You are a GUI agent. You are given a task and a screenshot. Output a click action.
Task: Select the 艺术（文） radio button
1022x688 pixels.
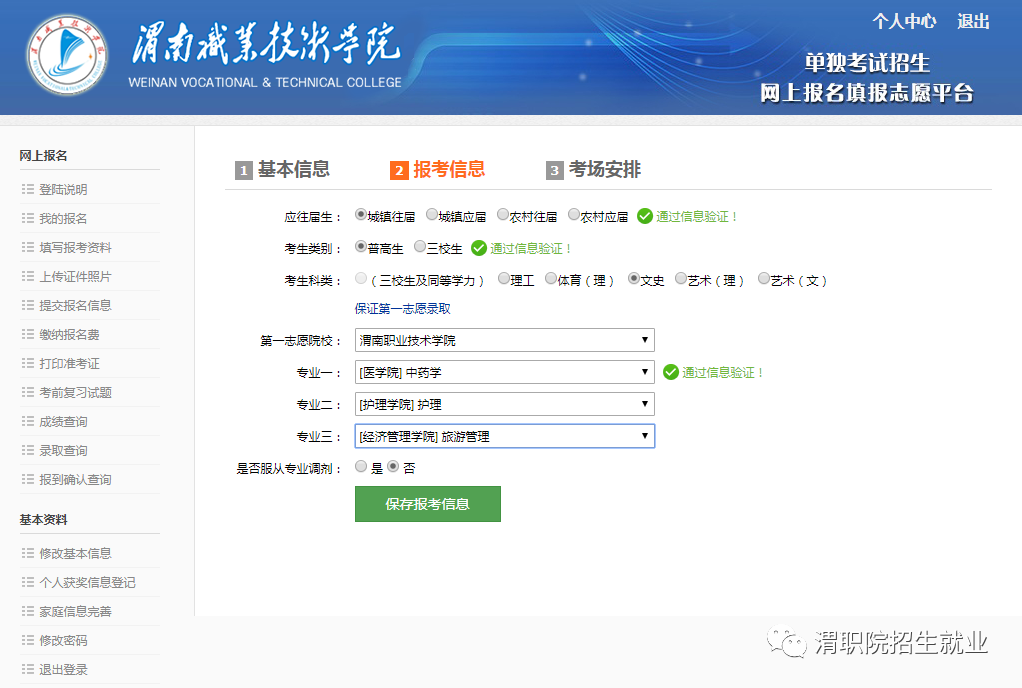tap(763, 278)
